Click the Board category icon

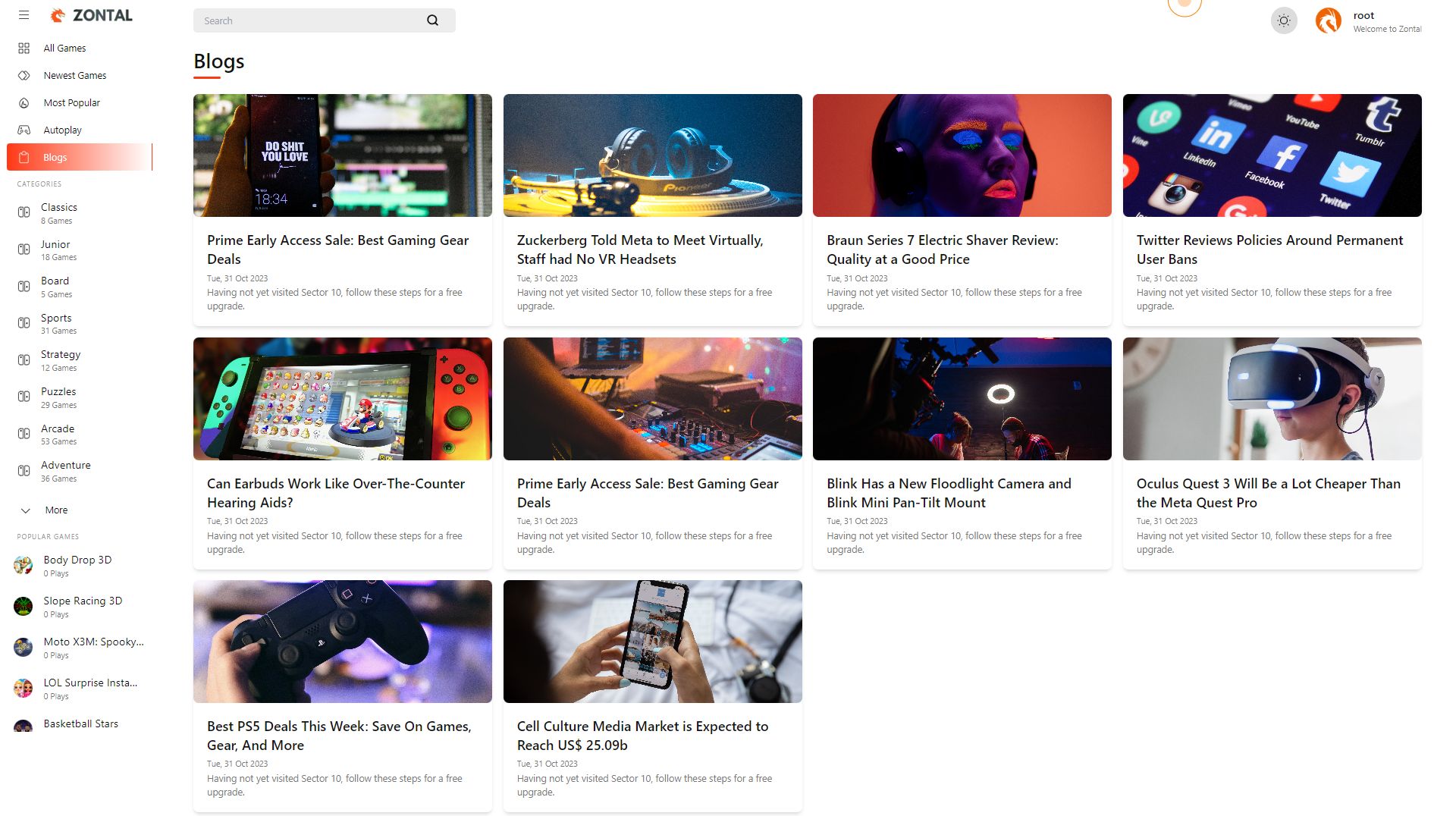point(24,287)
